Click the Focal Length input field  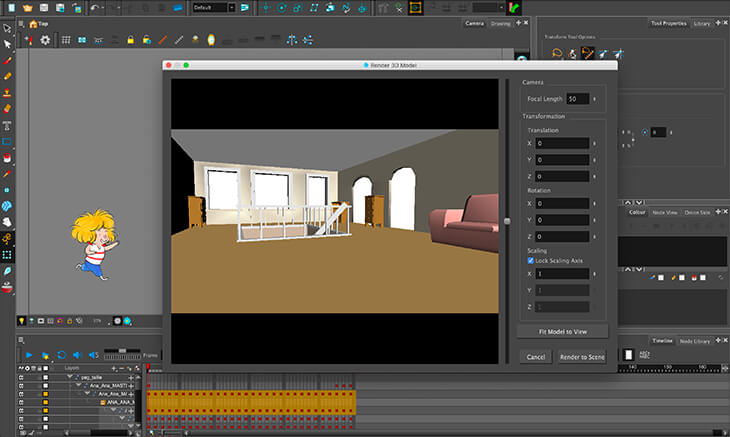[x=578, y=99]
